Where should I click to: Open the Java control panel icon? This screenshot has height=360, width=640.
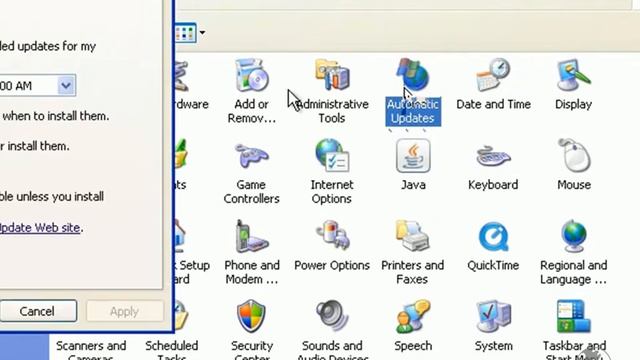413,156
